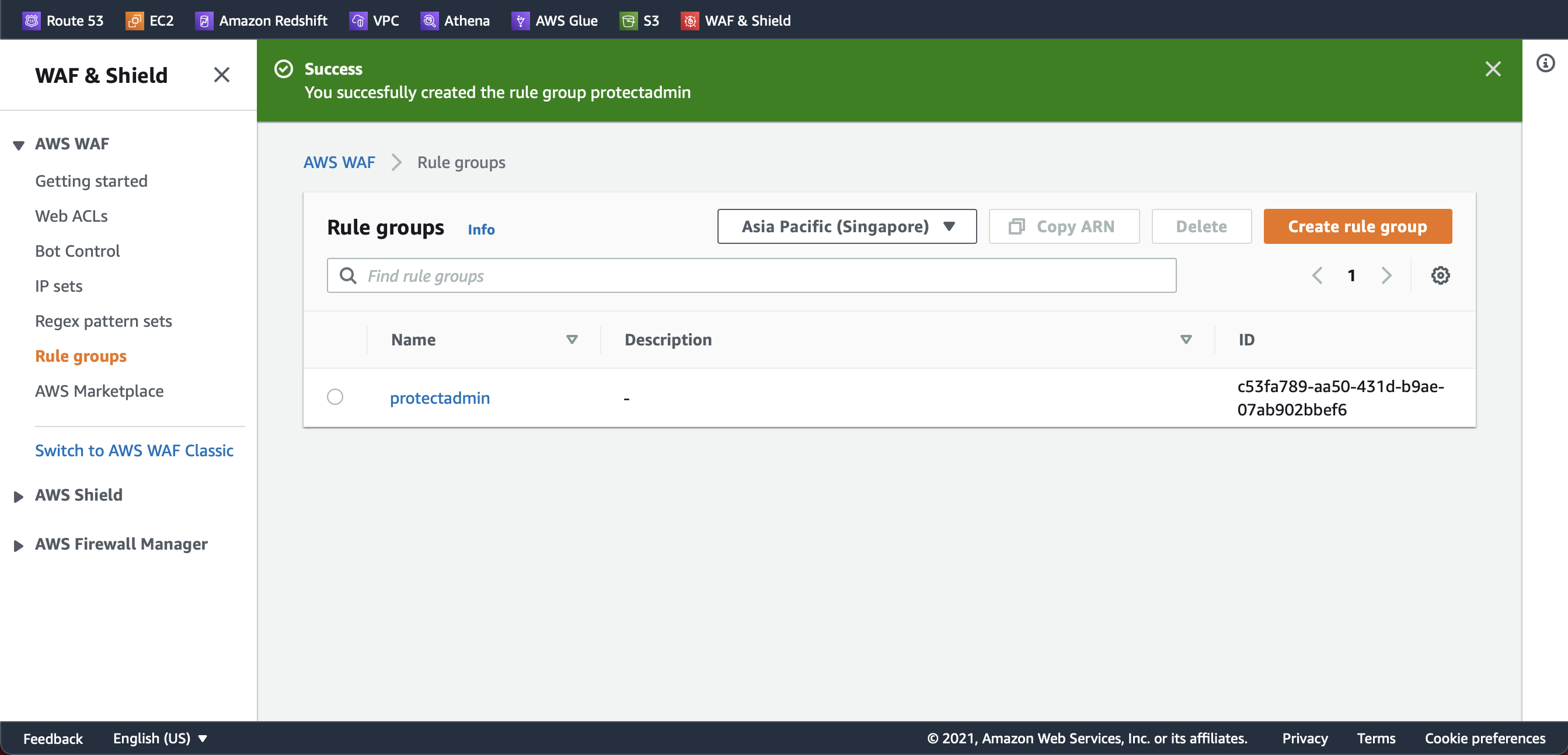
Task: Open Getting started in sidebar
Action: pos(91,181)
